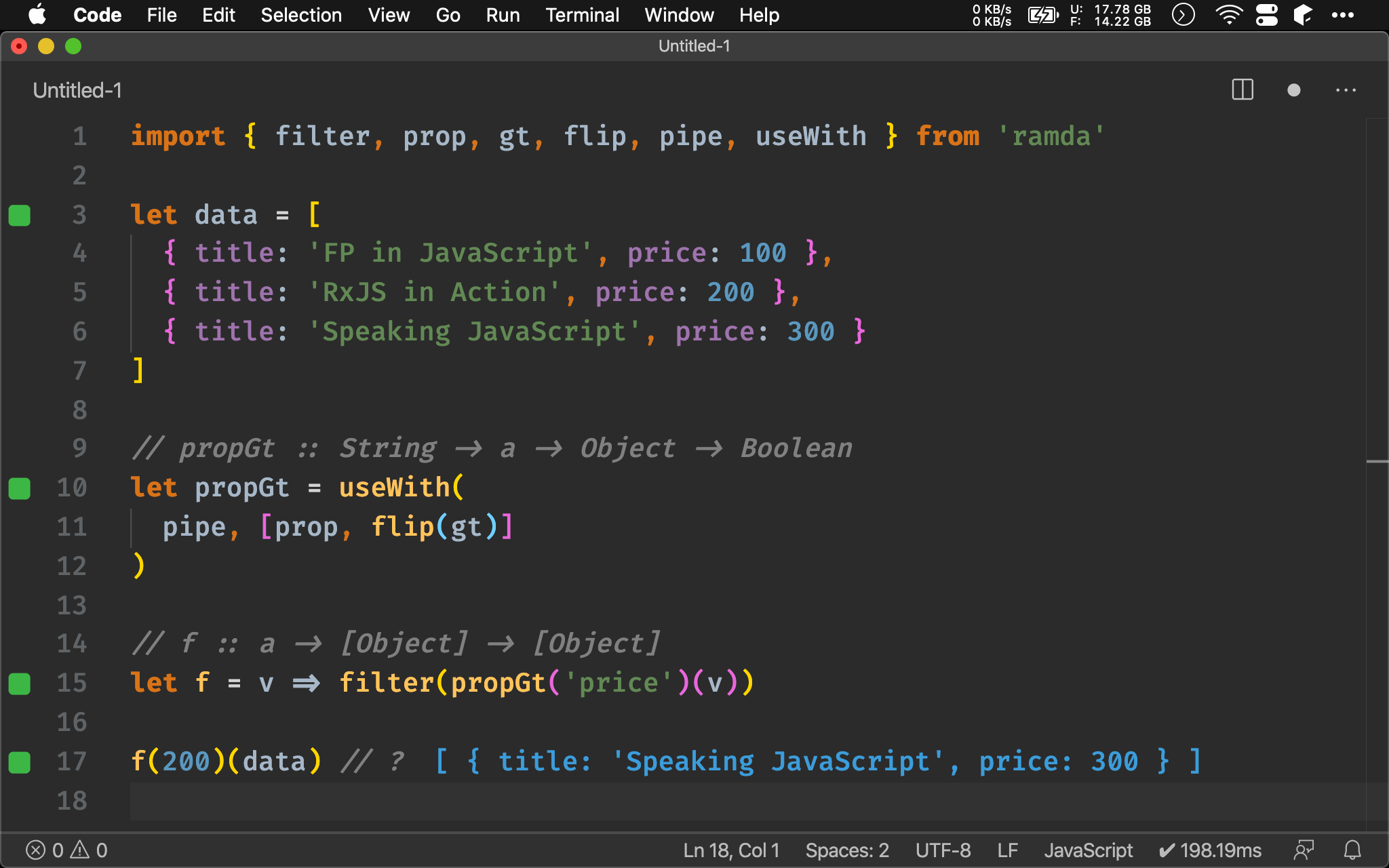Open the Code application menu
The width and height of the screenshot is (1389, 868).
pyautogui.click(x=97, y=15)
